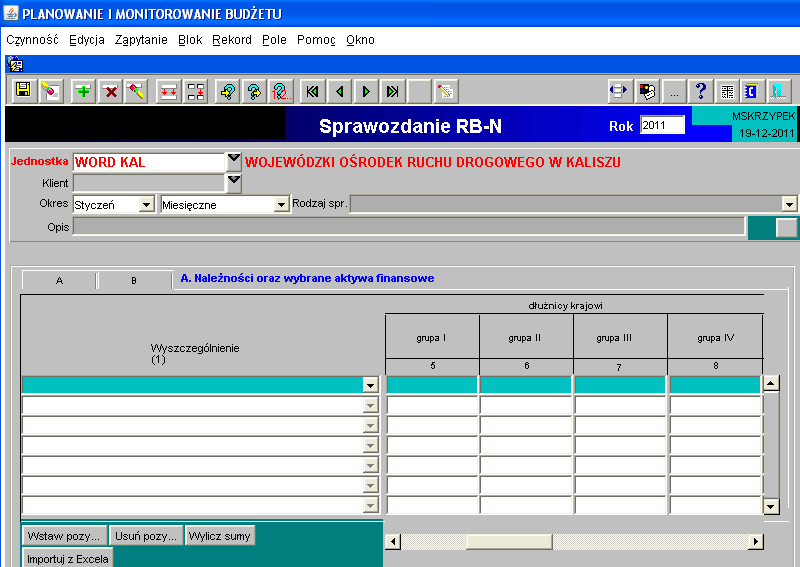The height and width of the screenshot is (567, 800).
Task: Open the Pomoc menu
Action: click(316, 40)
